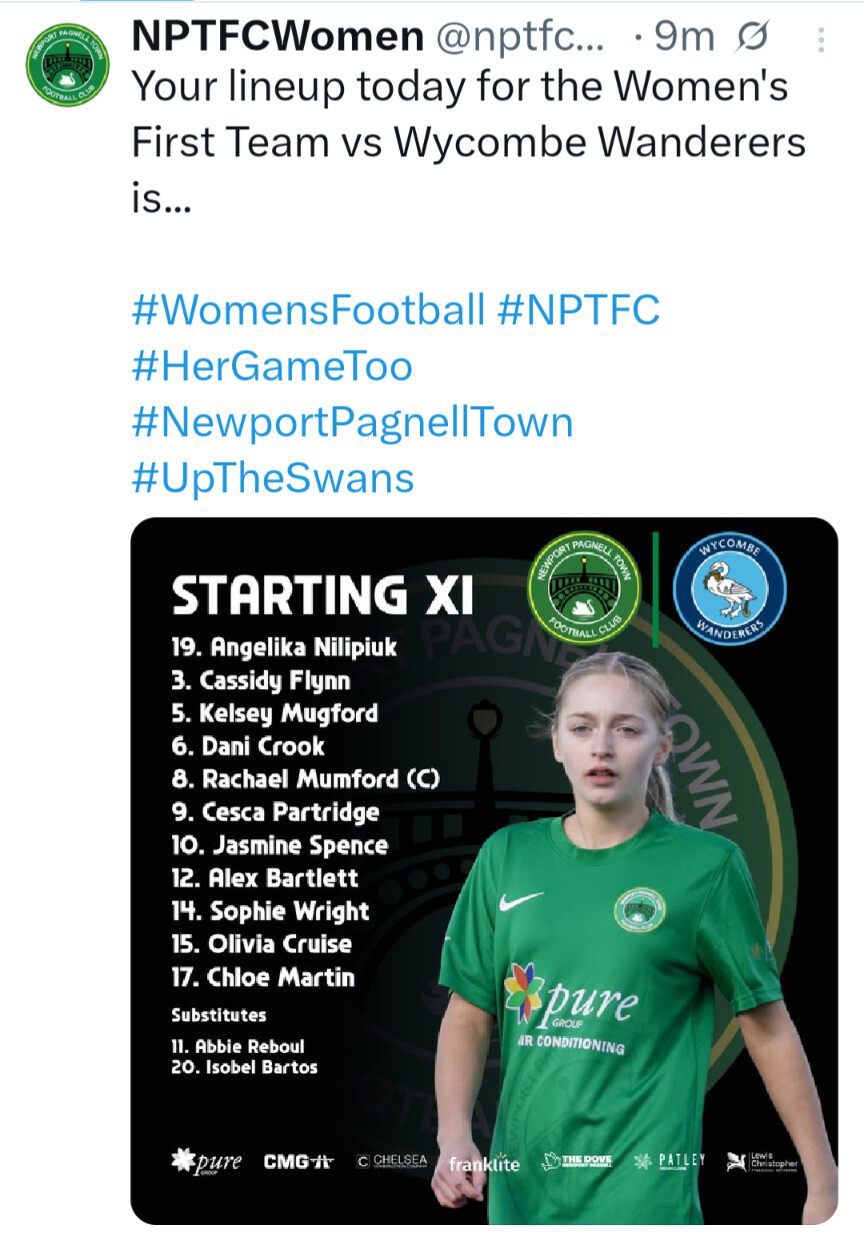The height and width of the screenshot is (1239, 864).
Task: Tap the #HerGameToo hashtag
Action: (272, 366)
